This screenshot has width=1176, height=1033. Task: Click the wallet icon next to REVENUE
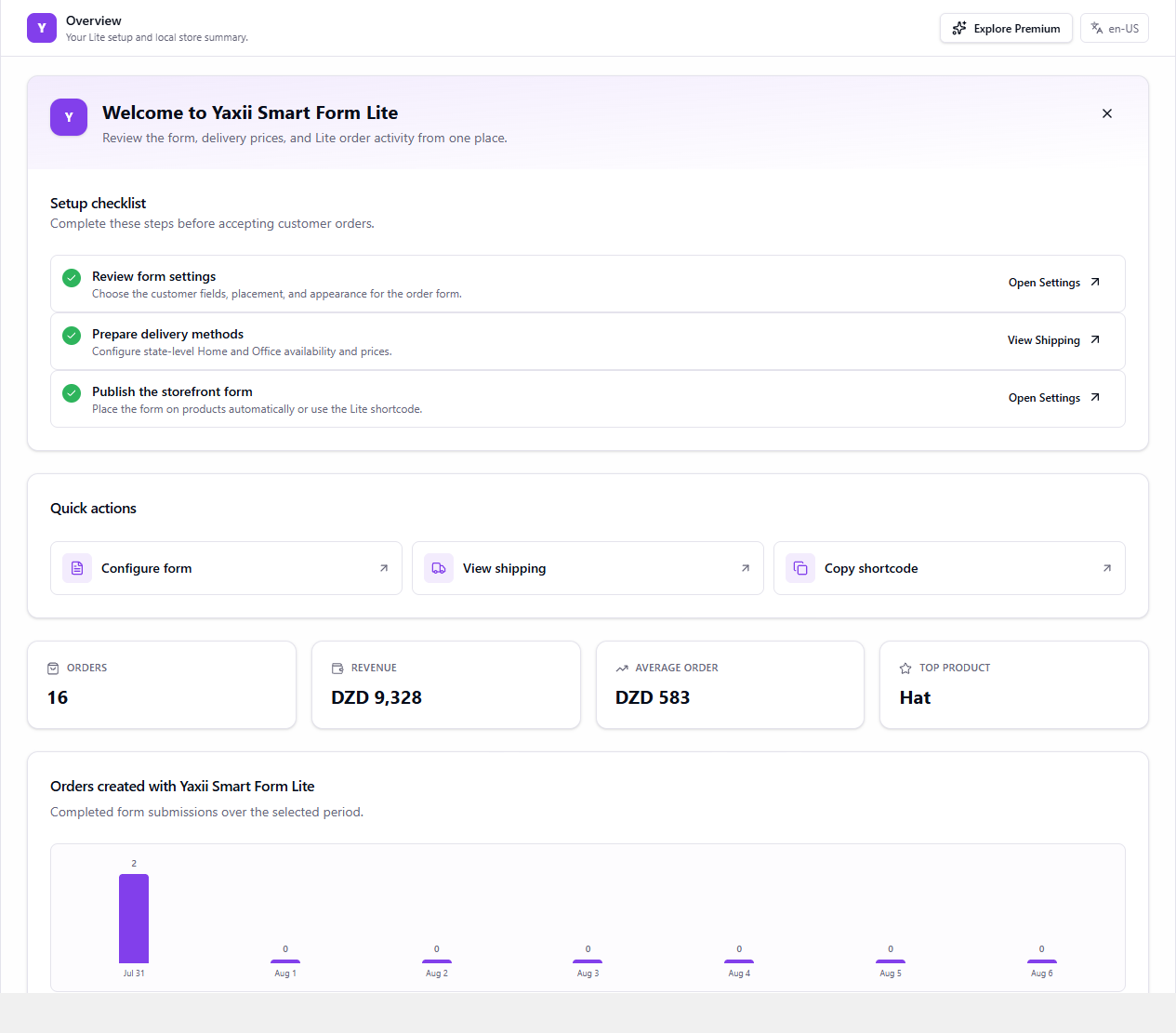337,669
